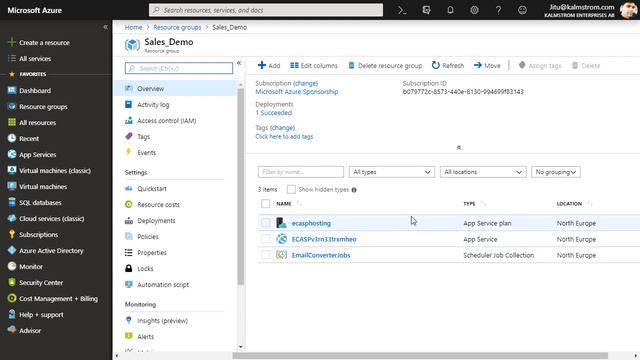This screenshot has width=640, height=360.
Task: Open Access control (IAM)
Action: pos(167,121)
